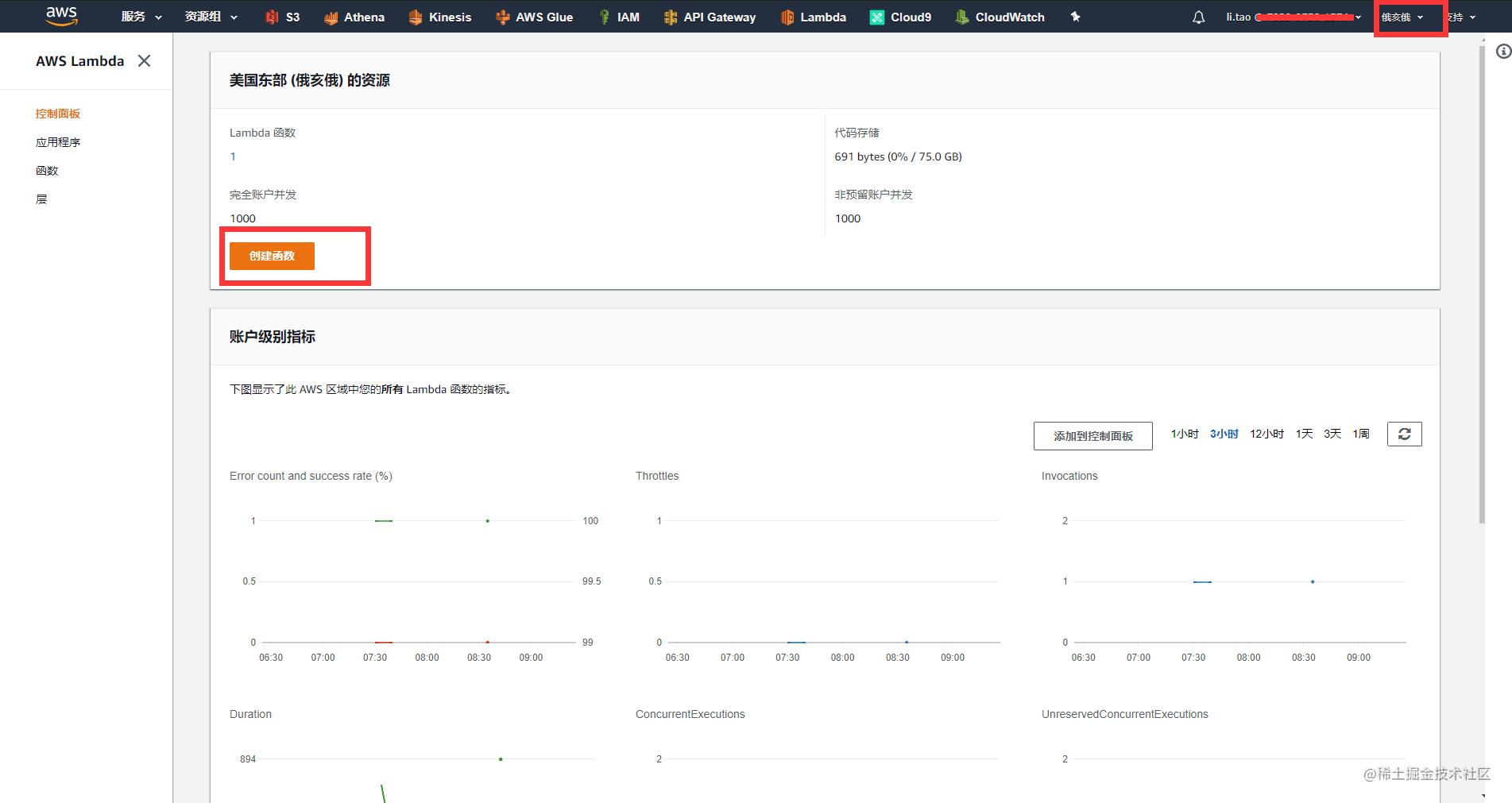Open Kinesis from the top navigation
This screenshot has height=803, width=1512.
tap(439, 17)
